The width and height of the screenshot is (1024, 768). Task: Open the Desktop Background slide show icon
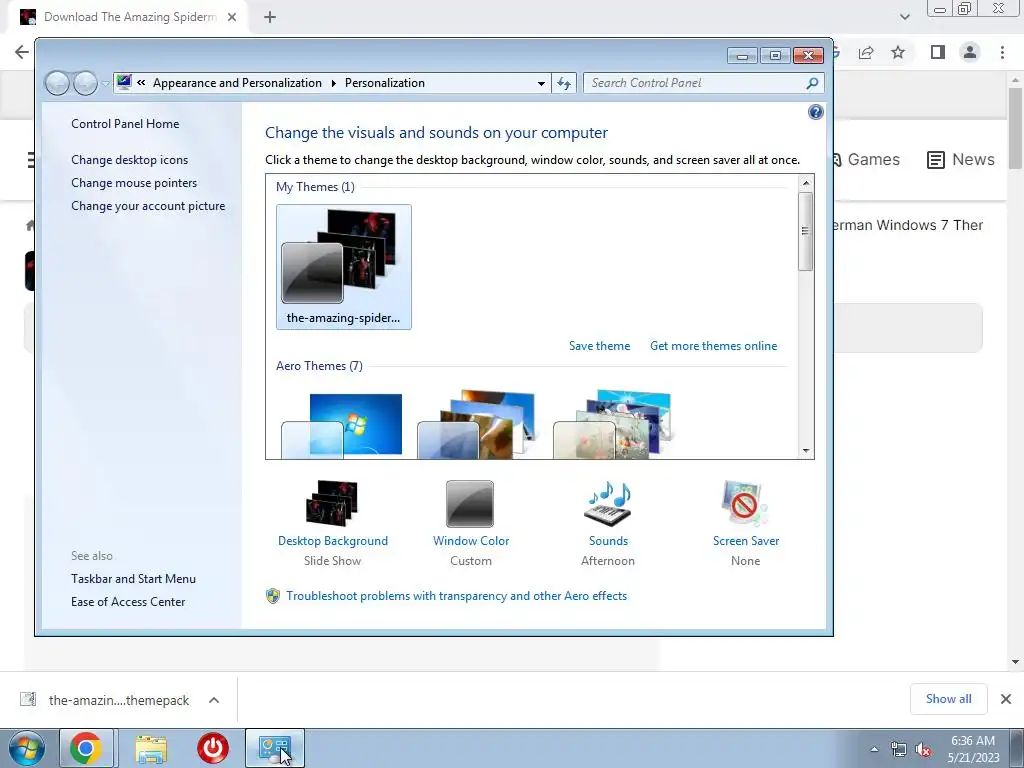click(332, 504)
